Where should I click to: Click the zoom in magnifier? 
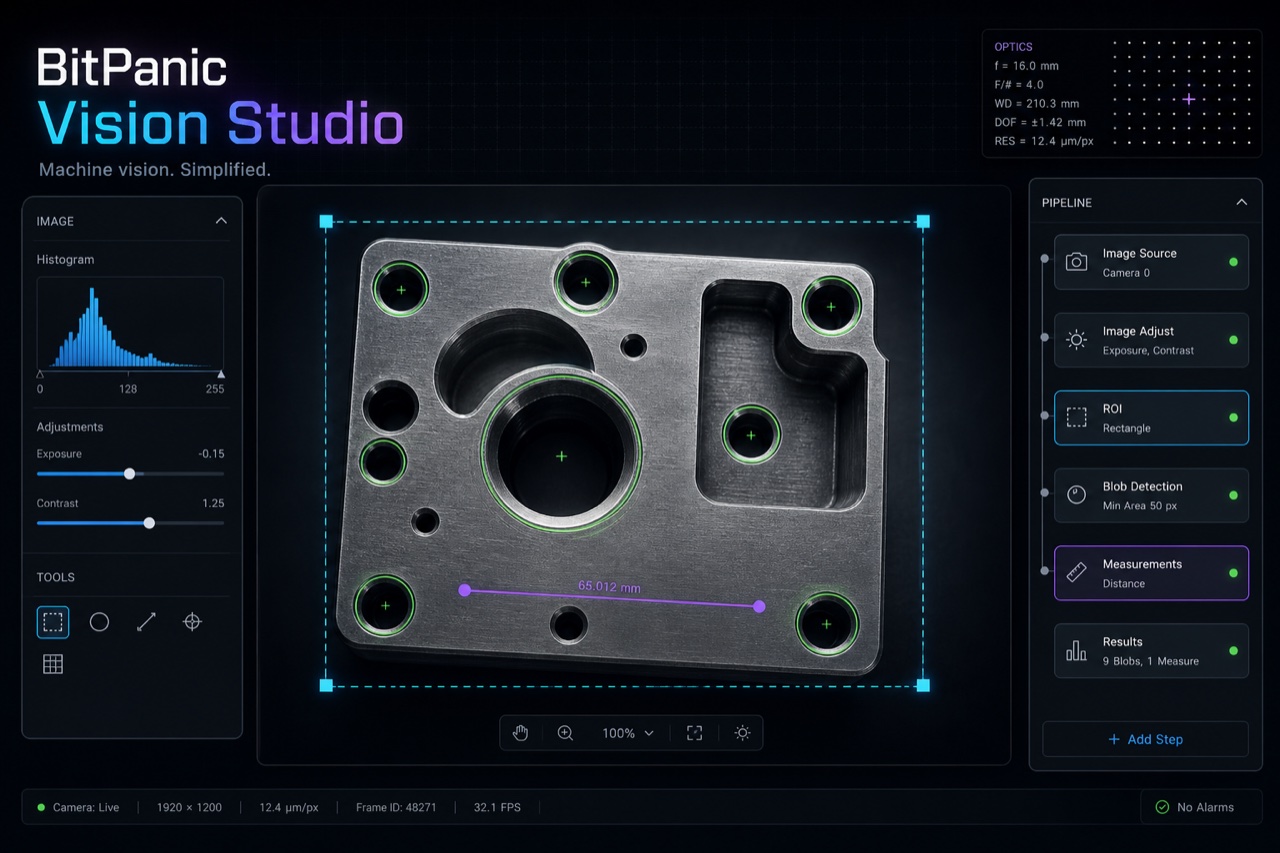(565, 733)
